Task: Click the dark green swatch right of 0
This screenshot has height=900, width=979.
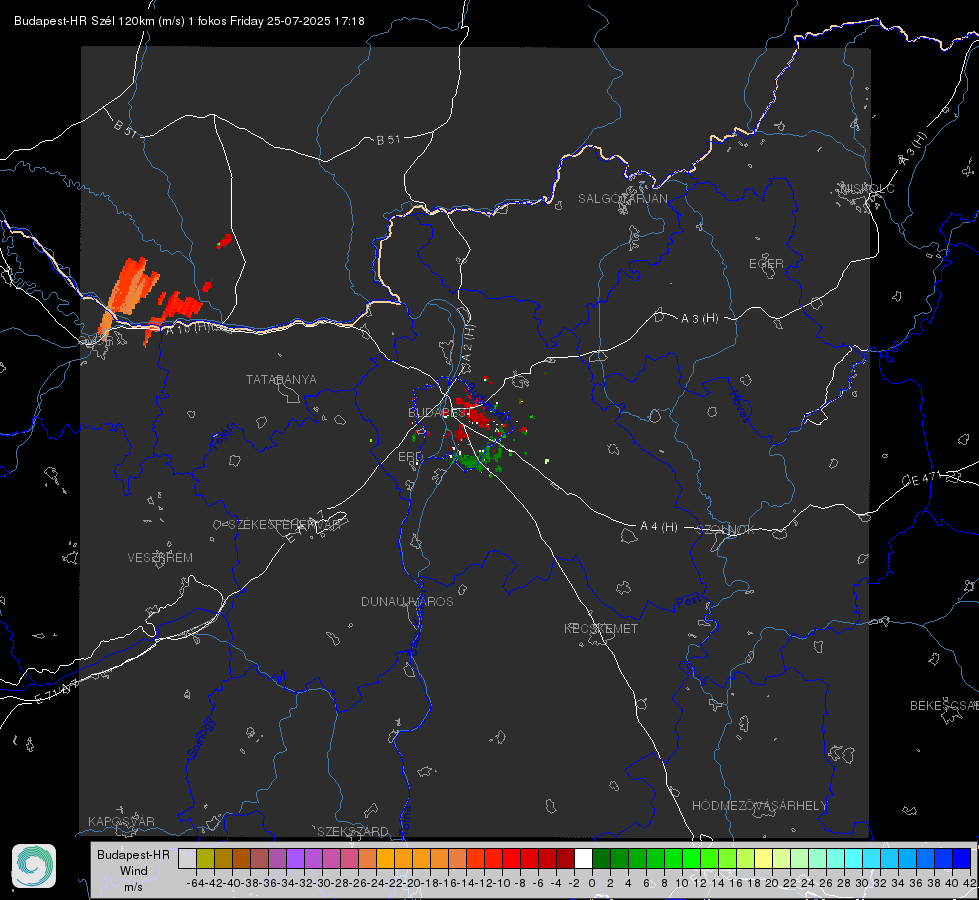Action: (x=601, y=858)
